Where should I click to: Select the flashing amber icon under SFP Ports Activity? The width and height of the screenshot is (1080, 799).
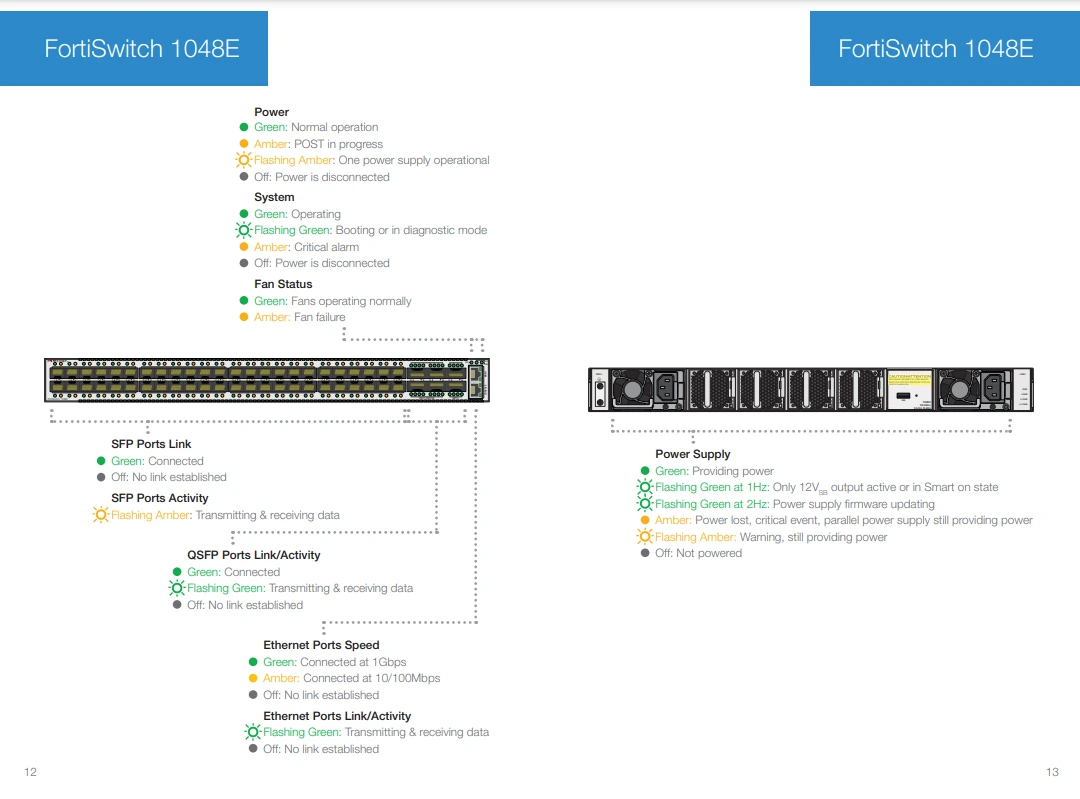pos(101,515)
